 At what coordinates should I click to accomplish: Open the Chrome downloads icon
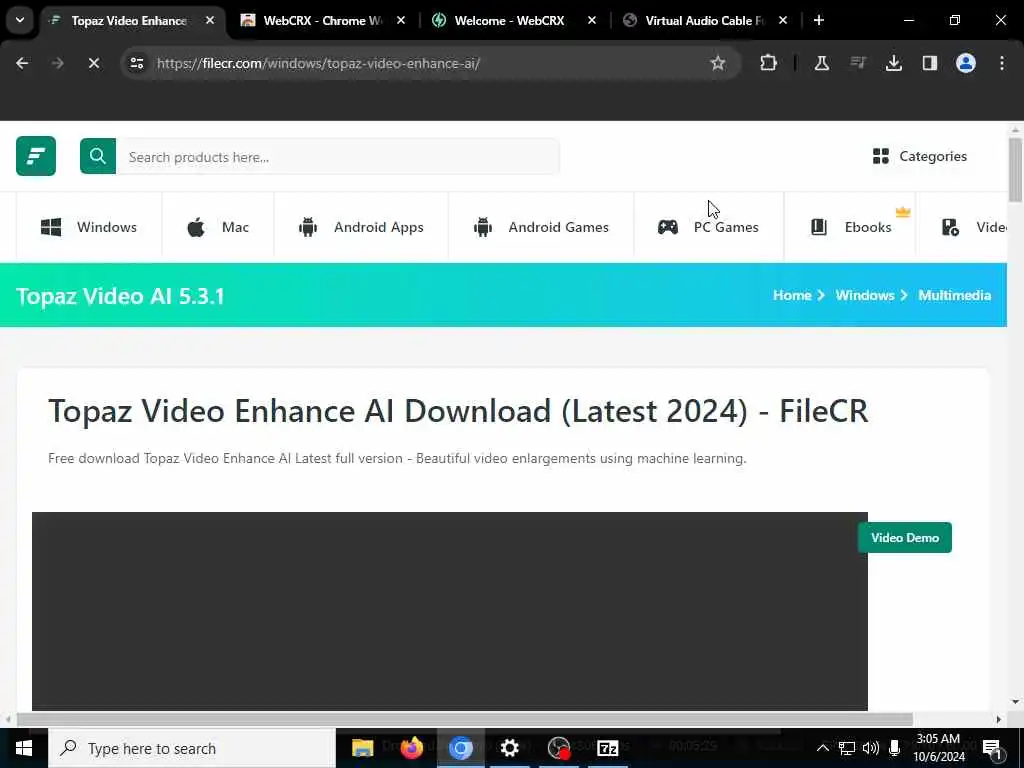point(894,63)
